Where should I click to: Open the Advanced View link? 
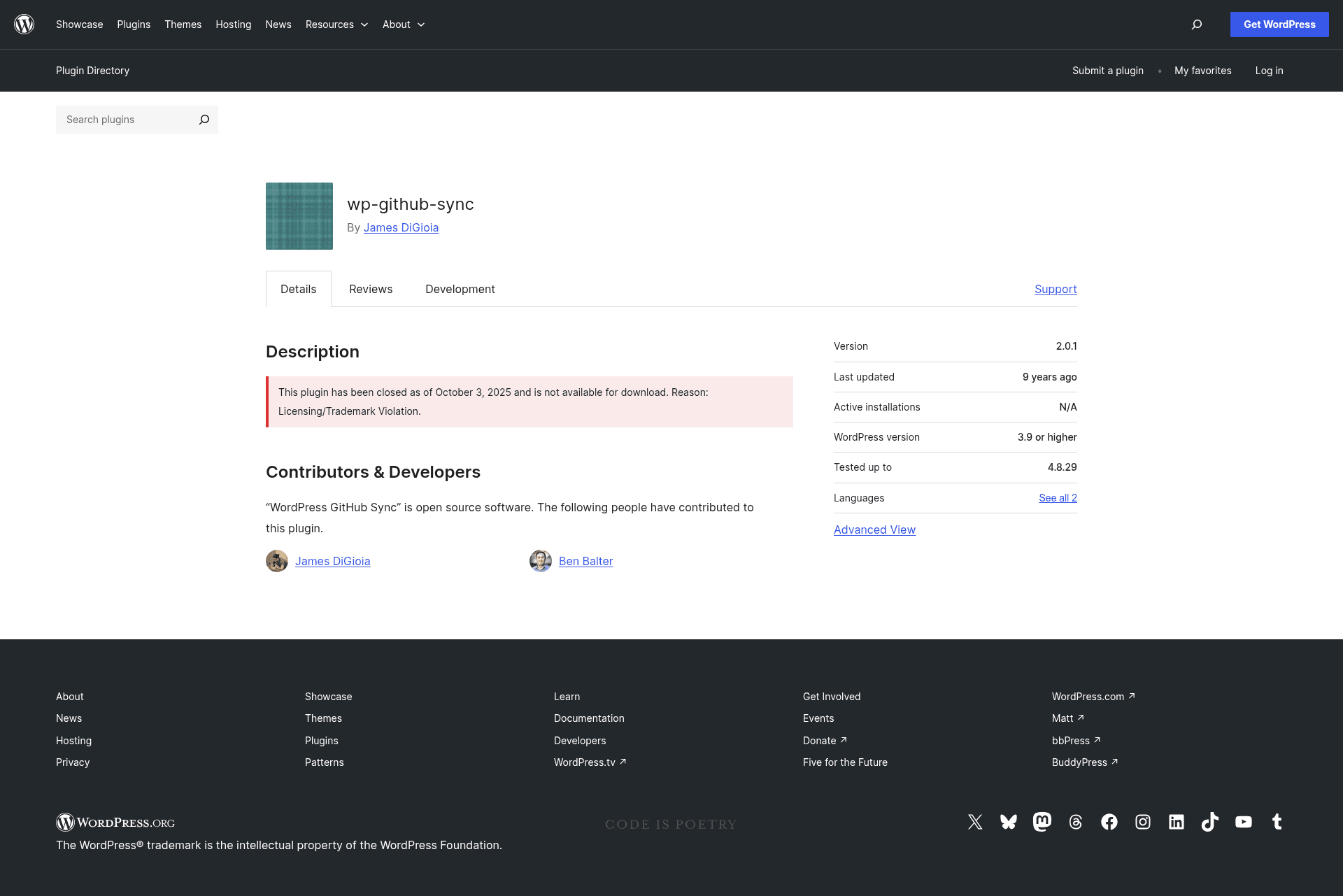pos(874,529)
